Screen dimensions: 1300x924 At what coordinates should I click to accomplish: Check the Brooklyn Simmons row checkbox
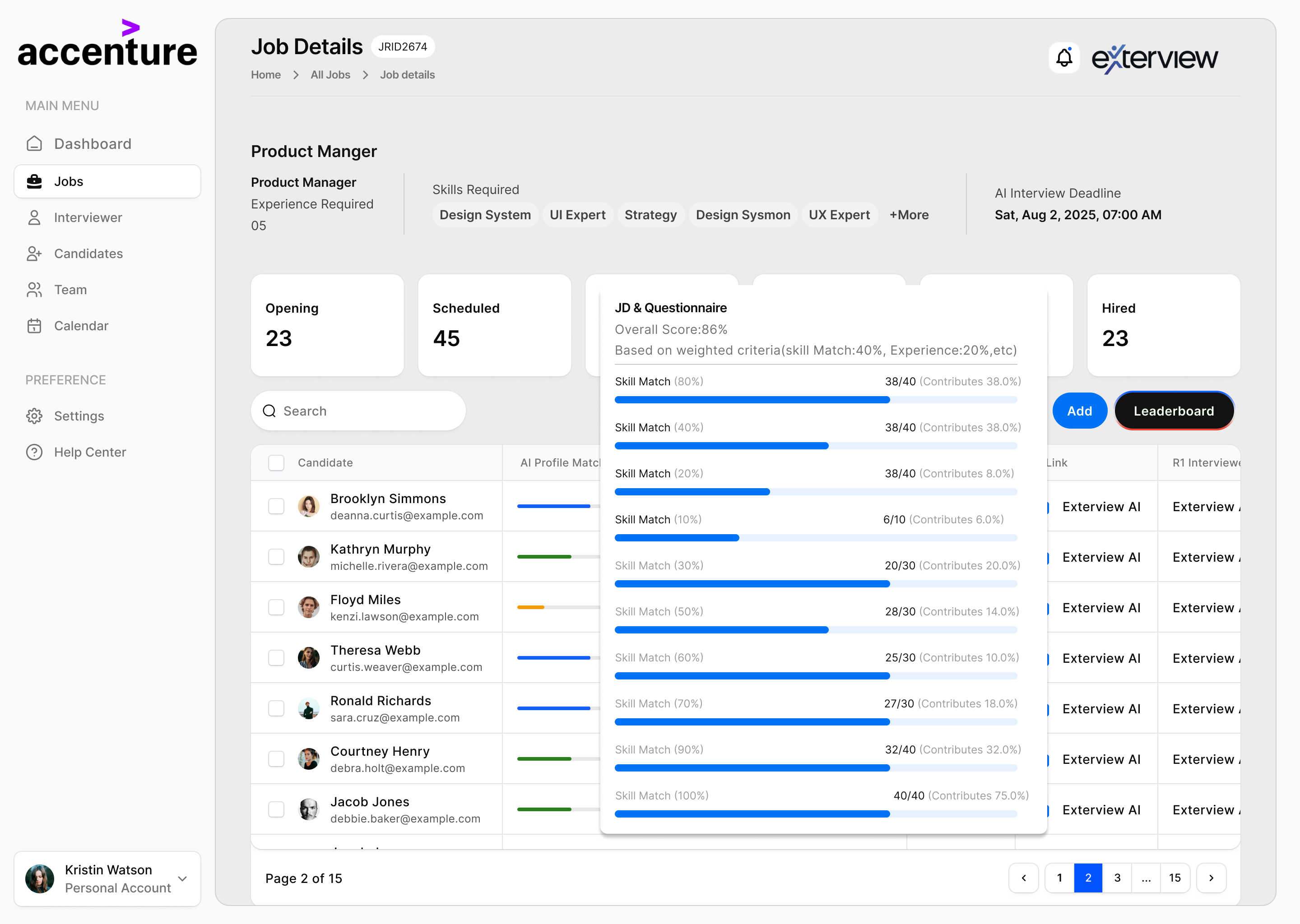tap(276, 506)
